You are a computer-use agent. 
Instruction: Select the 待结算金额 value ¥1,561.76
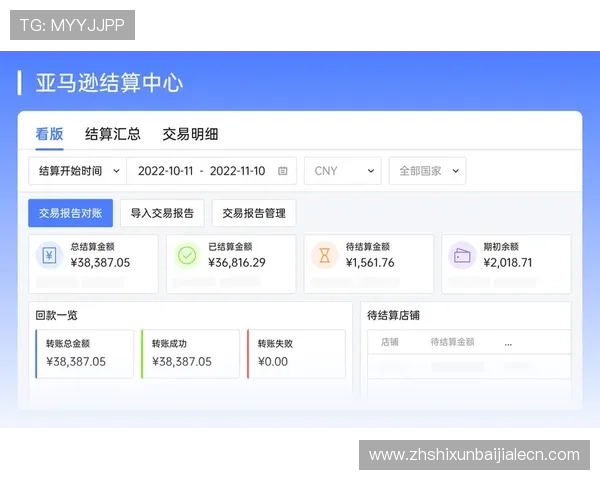pos(370,263)
